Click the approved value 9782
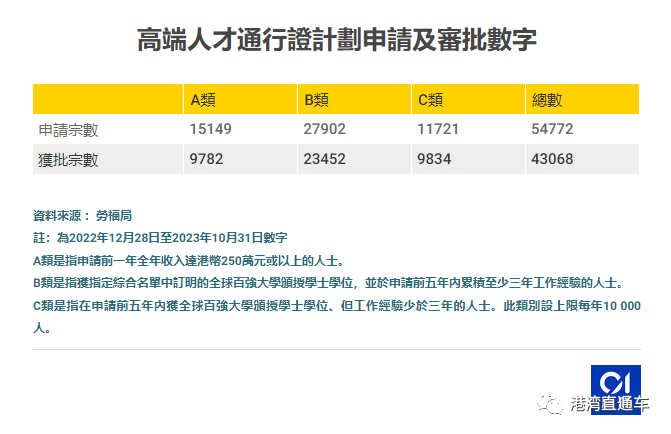 [206, 159]
